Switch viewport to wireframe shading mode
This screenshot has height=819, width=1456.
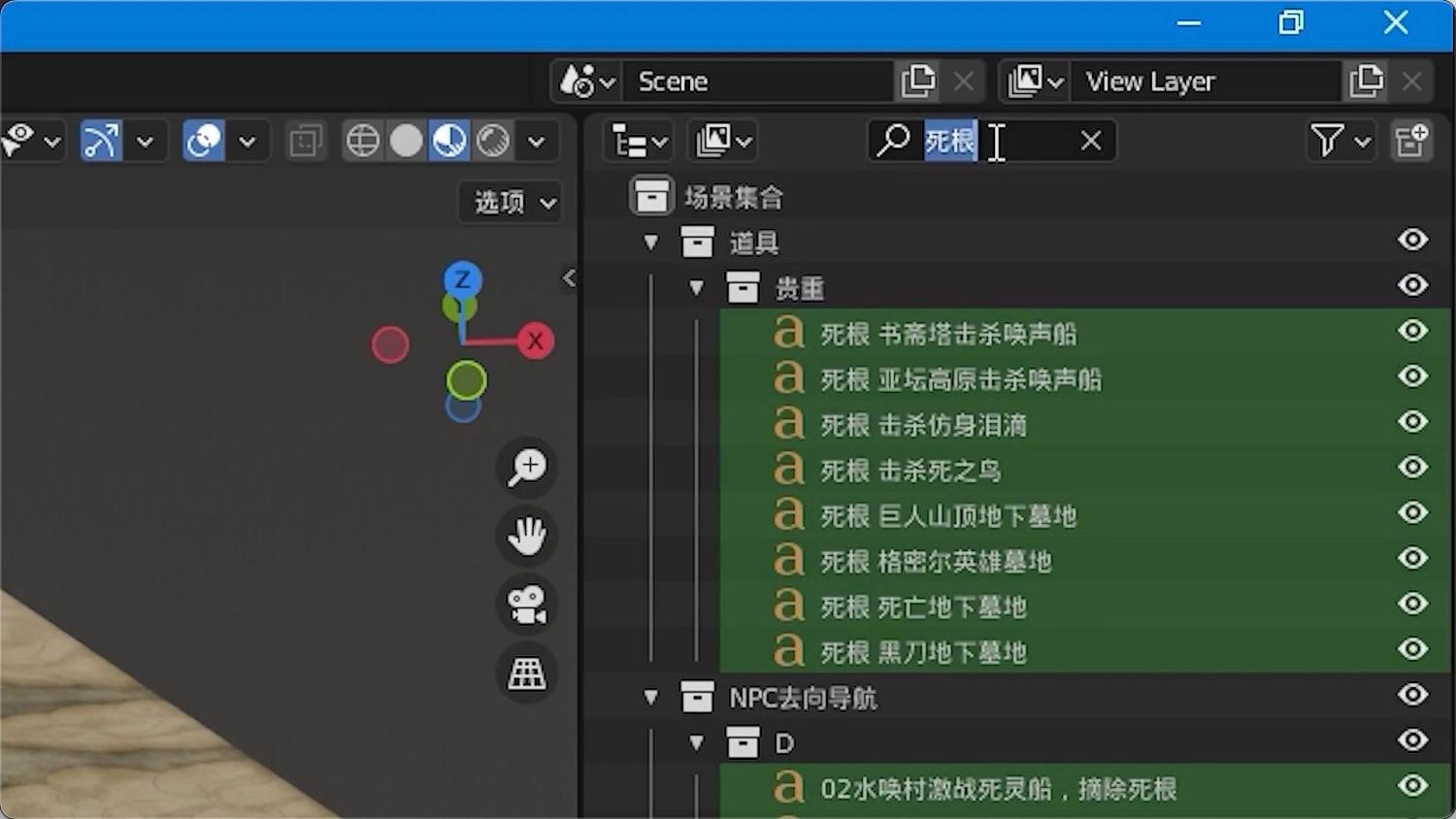coord(362,140)
